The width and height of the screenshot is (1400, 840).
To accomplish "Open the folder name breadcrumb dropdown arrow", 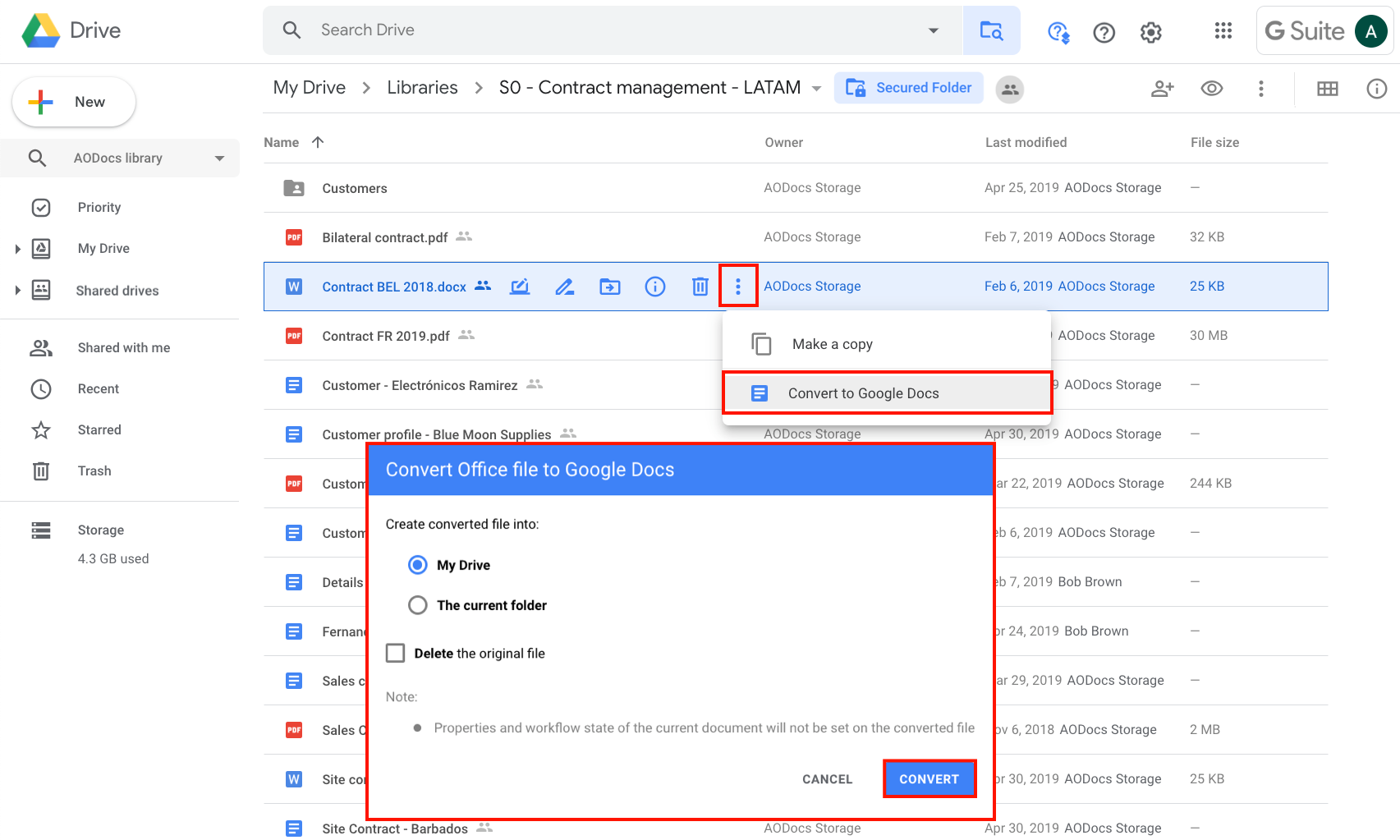I will coord(816,89).
